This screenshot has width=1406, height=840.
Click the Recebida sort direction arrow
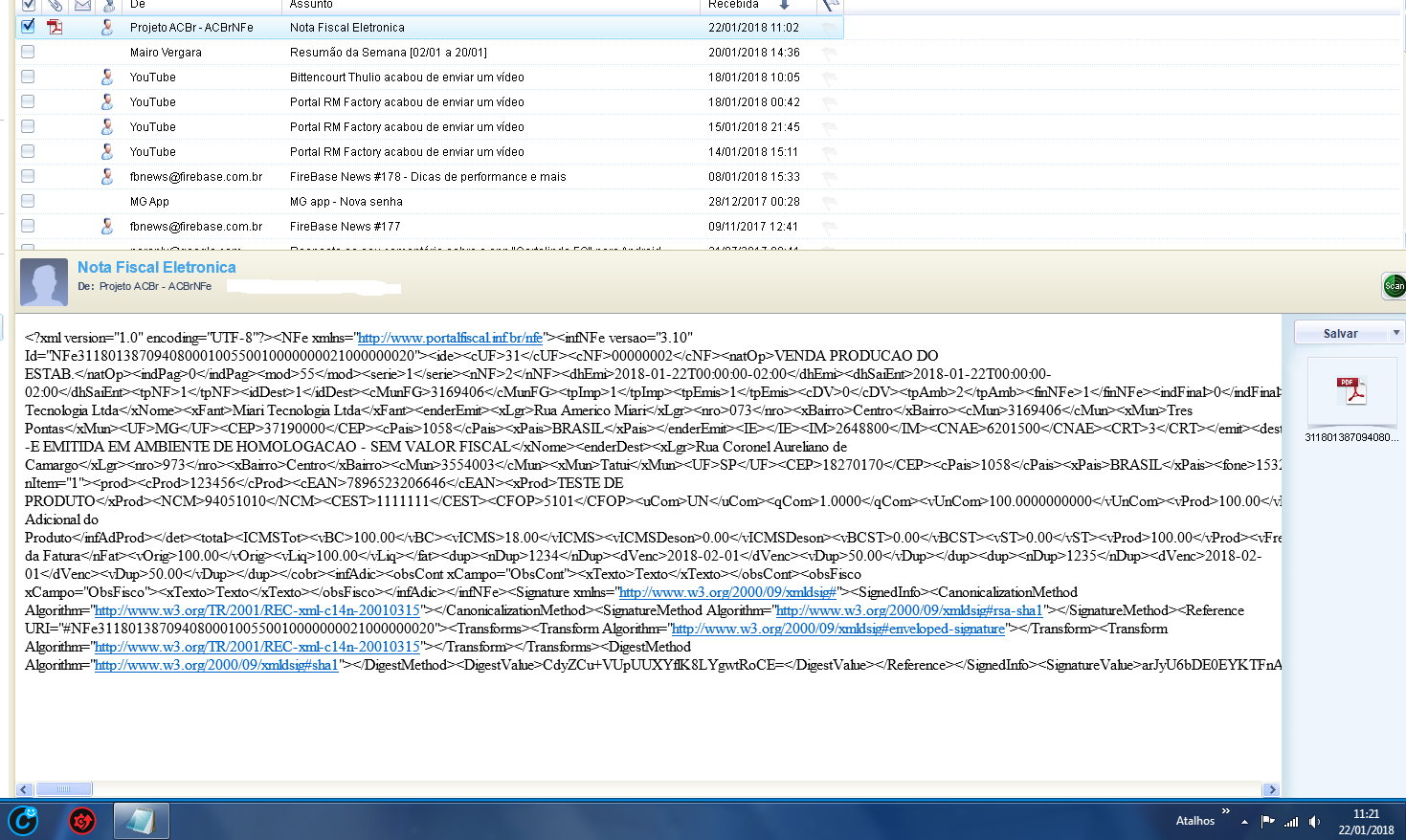click(784, 5)
